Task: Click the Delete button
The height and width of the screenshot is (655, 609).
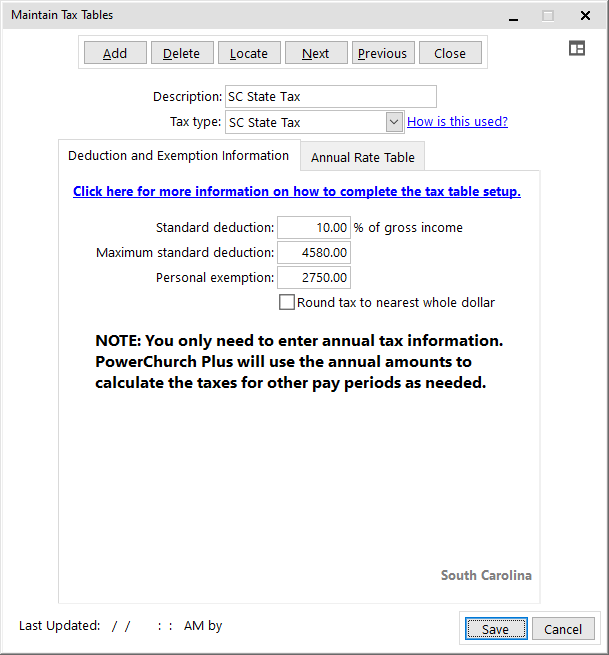Action: coord(181,53)
